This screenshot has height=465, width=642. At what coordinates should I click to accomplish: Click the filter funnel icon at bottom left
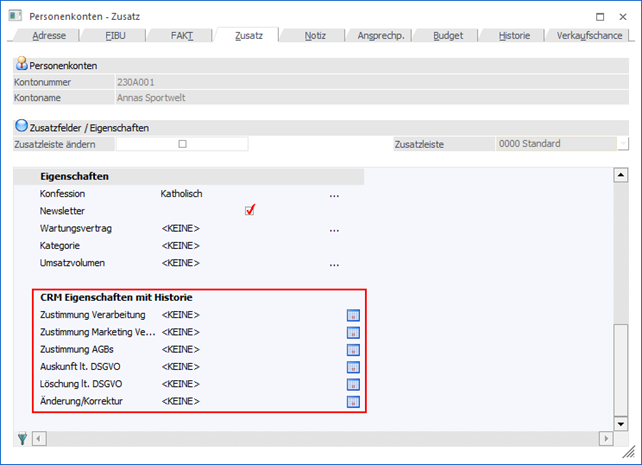(x=22, y=439)
